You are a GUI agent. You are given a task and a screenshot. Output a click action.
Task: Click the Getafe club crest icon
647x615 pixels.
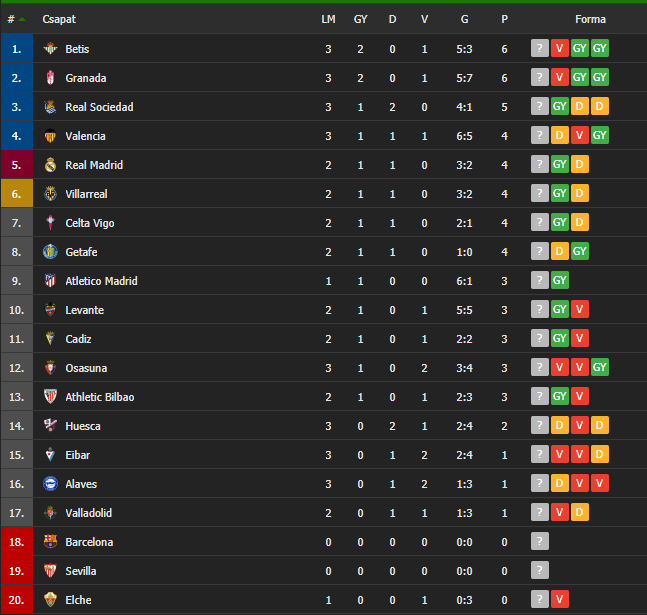[50, 252]
